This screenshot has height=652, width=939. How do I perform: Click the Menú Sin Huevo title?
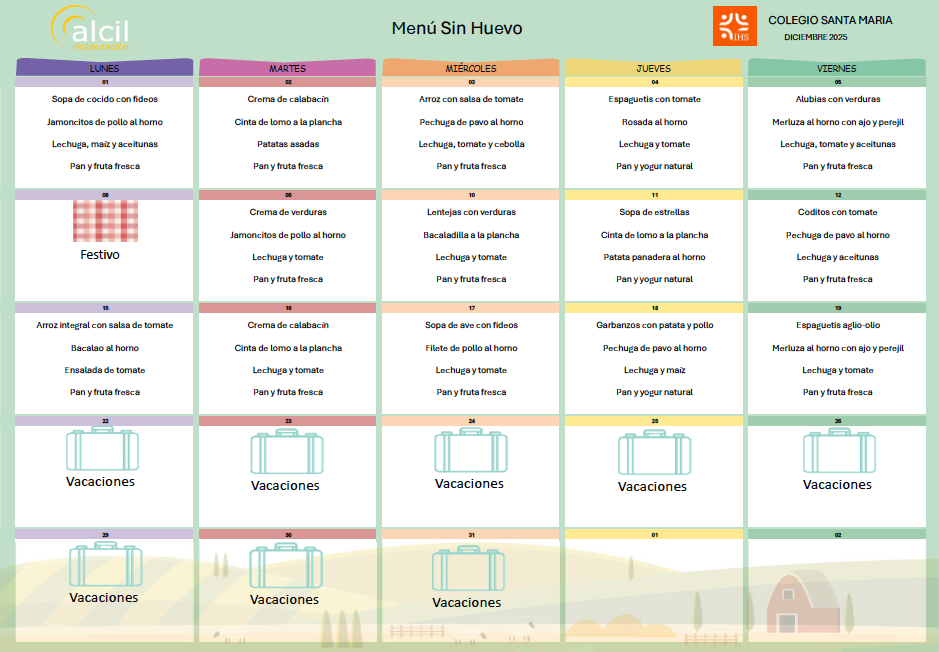point(457,28)
